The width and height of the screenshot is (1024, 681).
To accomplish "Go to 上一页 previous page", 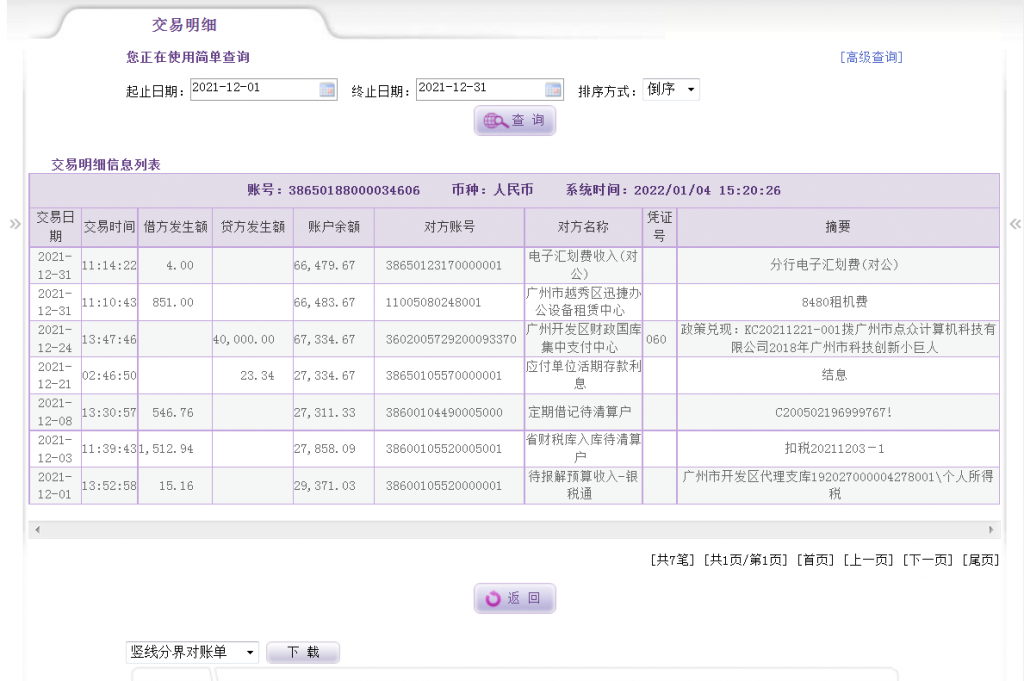I will pyautogui.click(x=868, y=560).
